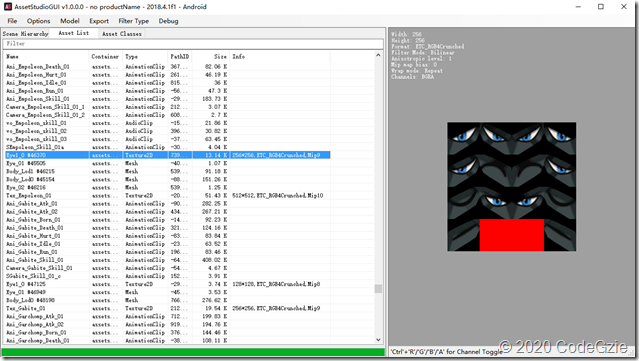The height and width of the screenshot is (361, 639).
Task: Click the Filter search input field
Action: 193,44
